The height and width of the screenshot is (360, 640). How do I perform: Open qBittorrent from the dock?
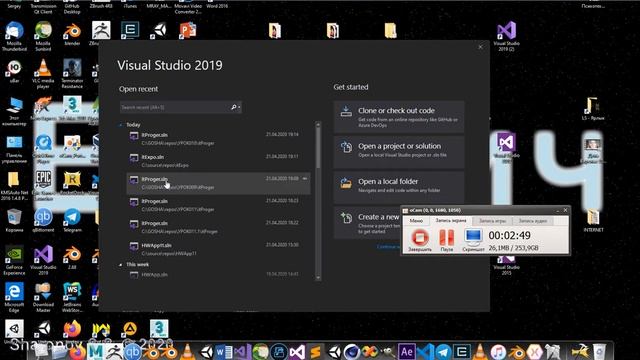[133, 351]
